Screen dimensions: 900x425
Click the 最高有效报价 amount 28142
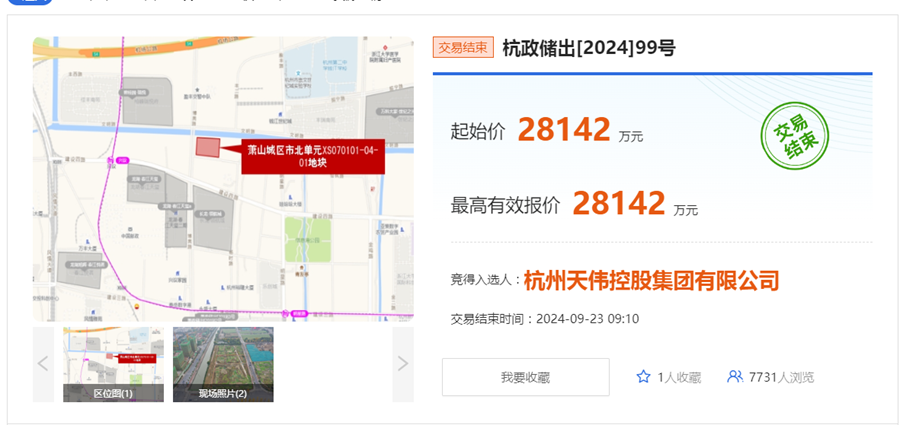[619, 204]
